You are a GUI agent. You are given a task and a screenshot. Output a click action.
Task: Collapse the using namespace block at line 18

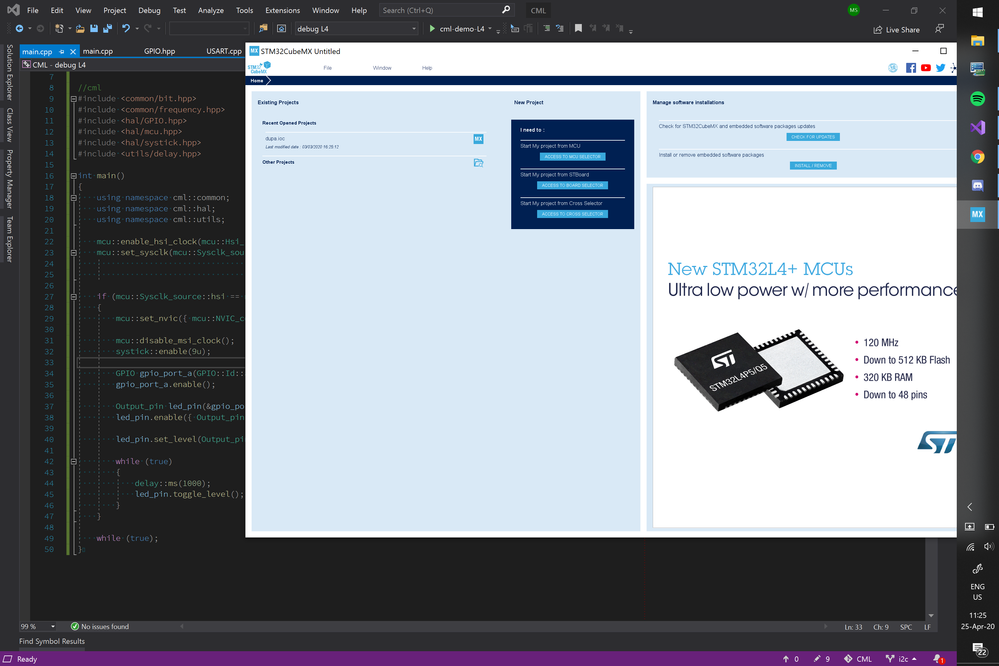point(73,198)
